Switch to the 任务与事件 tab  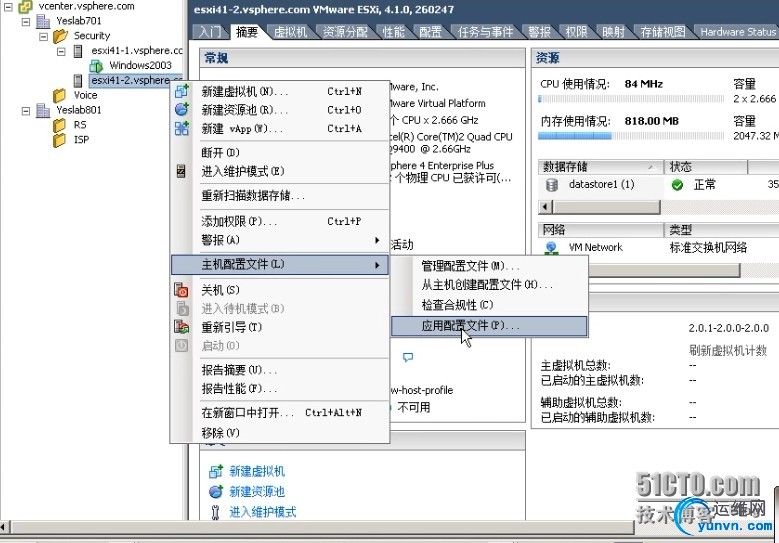(485, 32)
